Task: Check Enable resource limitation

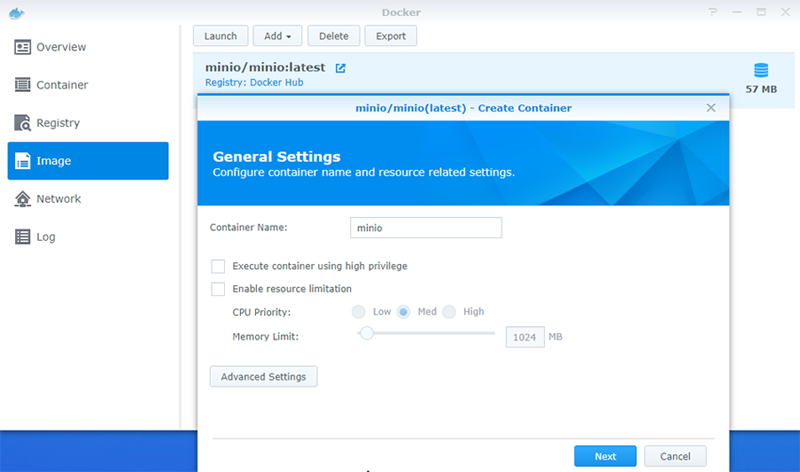Action: [x=218, y=289]
